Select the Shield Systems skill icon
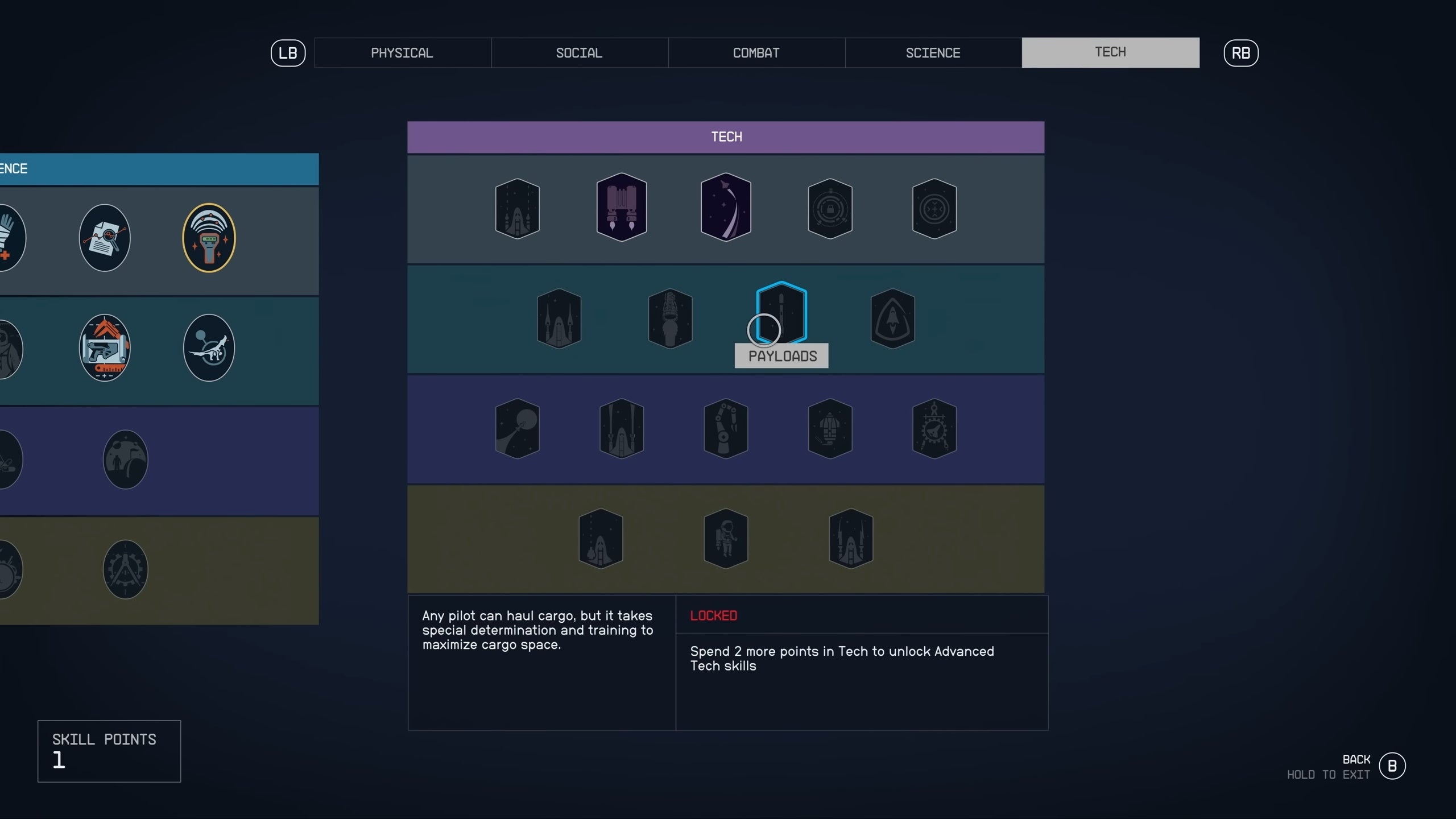1456x819 pixels. point(891,318)
